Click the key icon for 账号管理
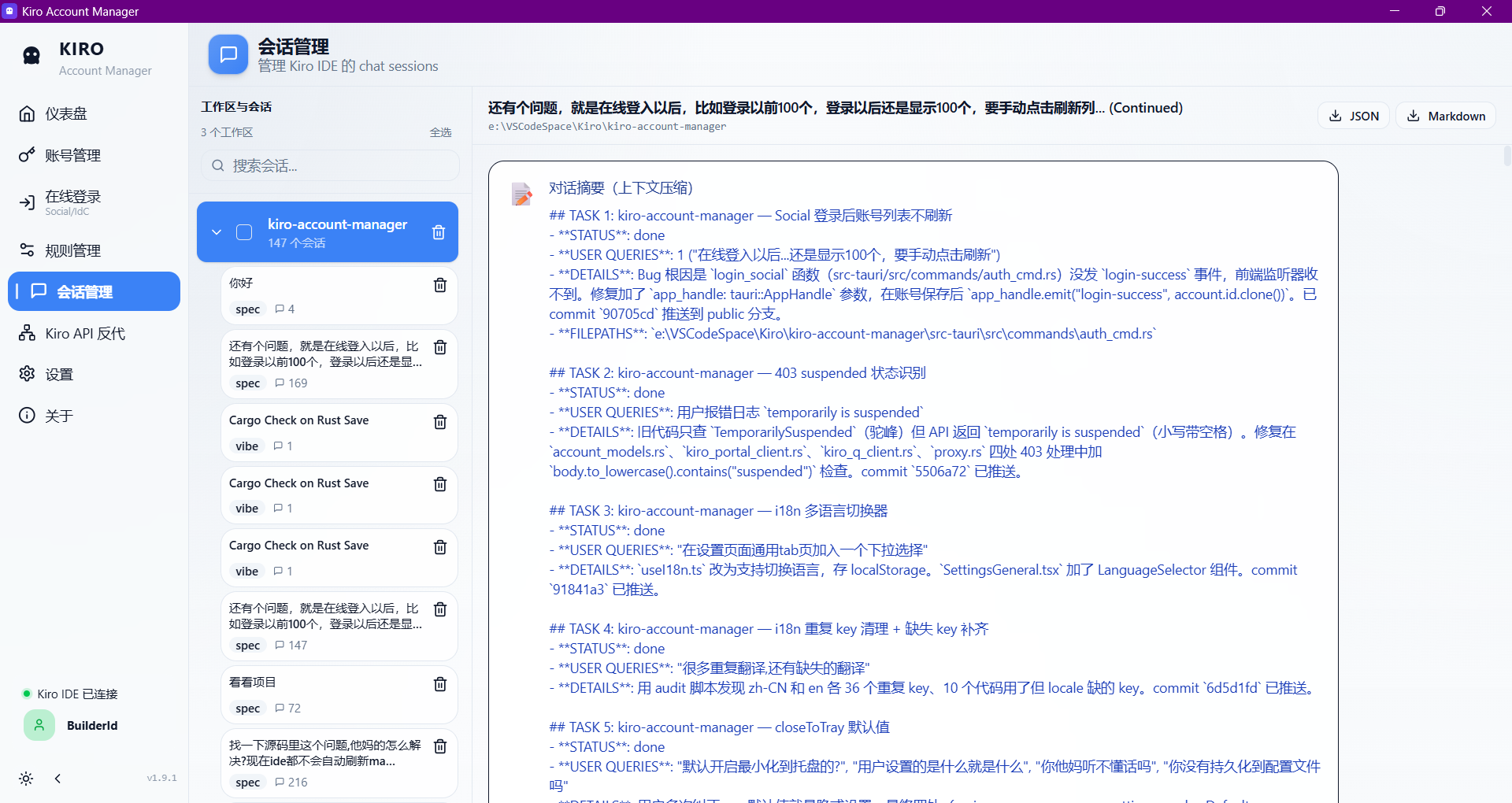The width and height of the screenshot is (1512, 803). (x=27, y=155)
